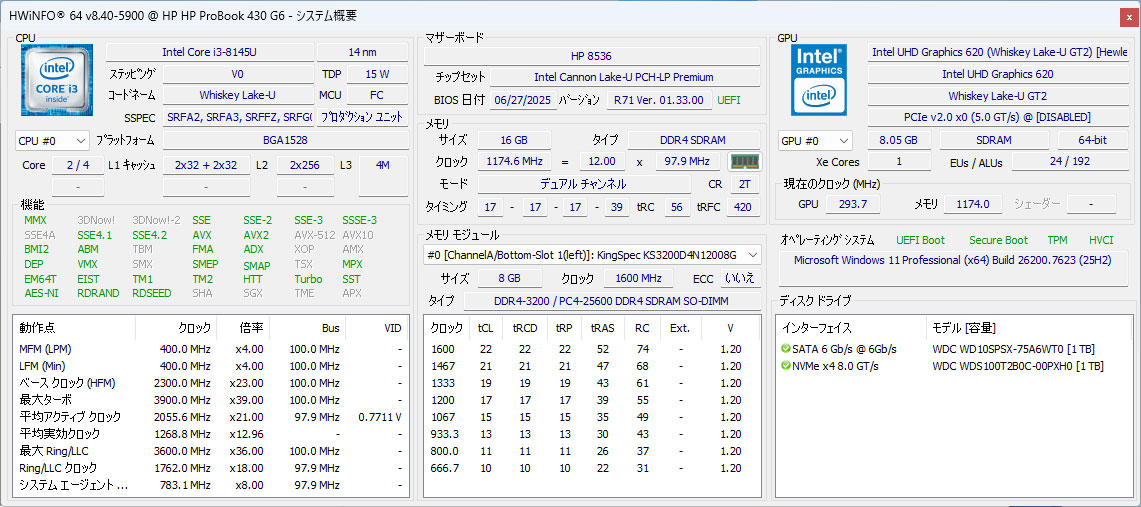Screen dimensions: 1141x507
Task: Click the Windows 11 Professional OS field
Action: (954, 260)
